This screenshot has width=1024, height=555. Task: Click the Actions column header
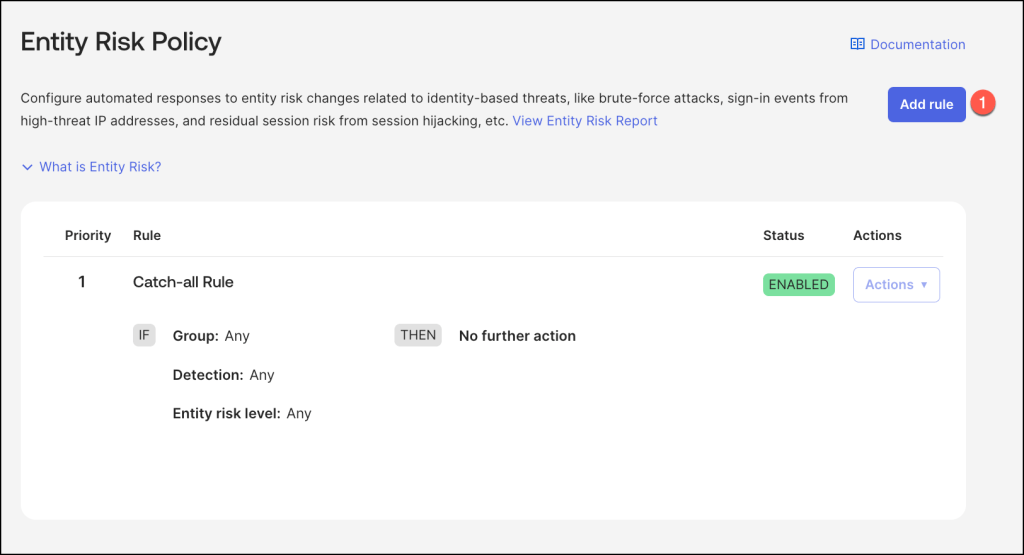point(877,235)
